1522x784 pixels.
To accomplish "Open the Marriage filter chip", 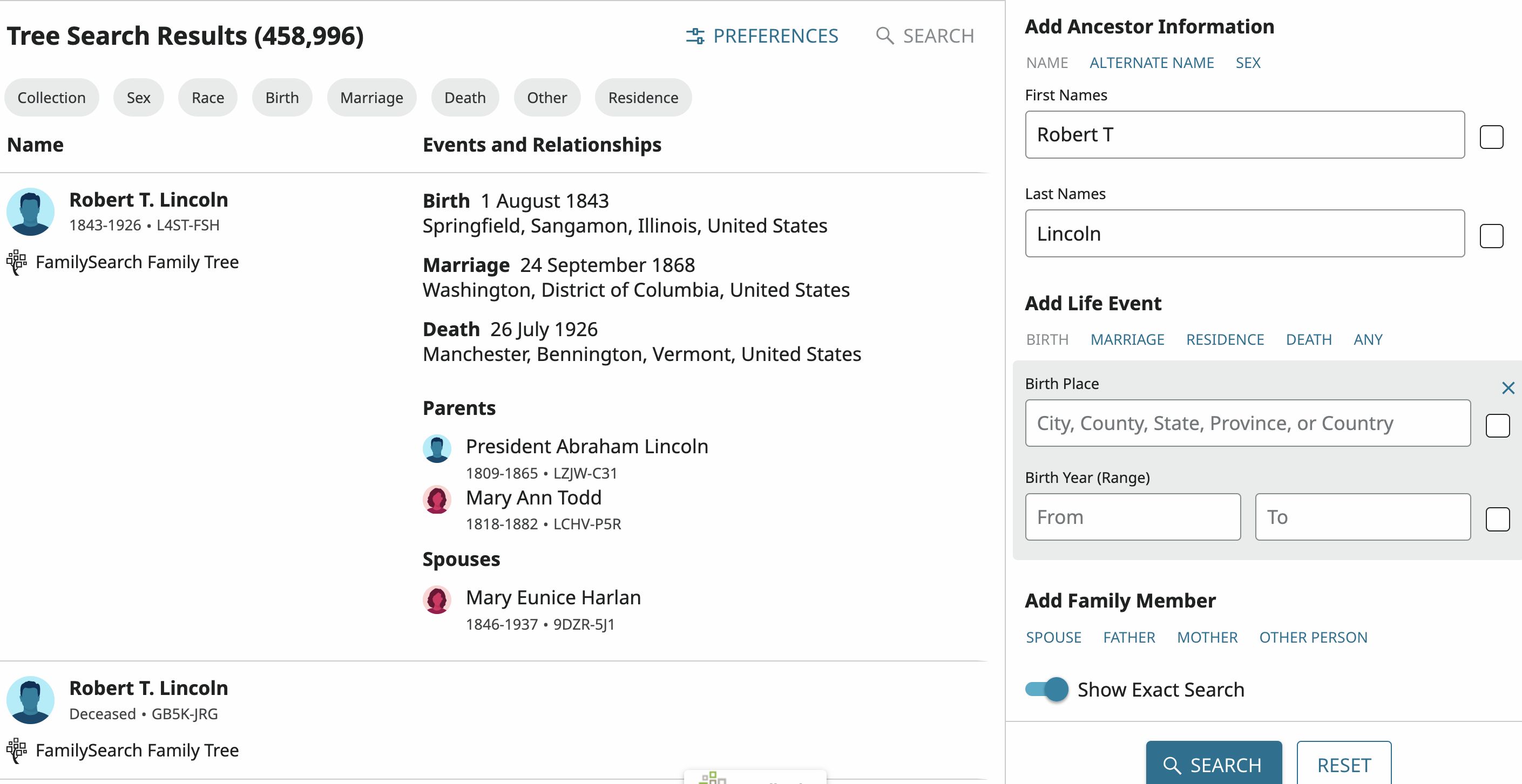I will [x=371, y=98].
